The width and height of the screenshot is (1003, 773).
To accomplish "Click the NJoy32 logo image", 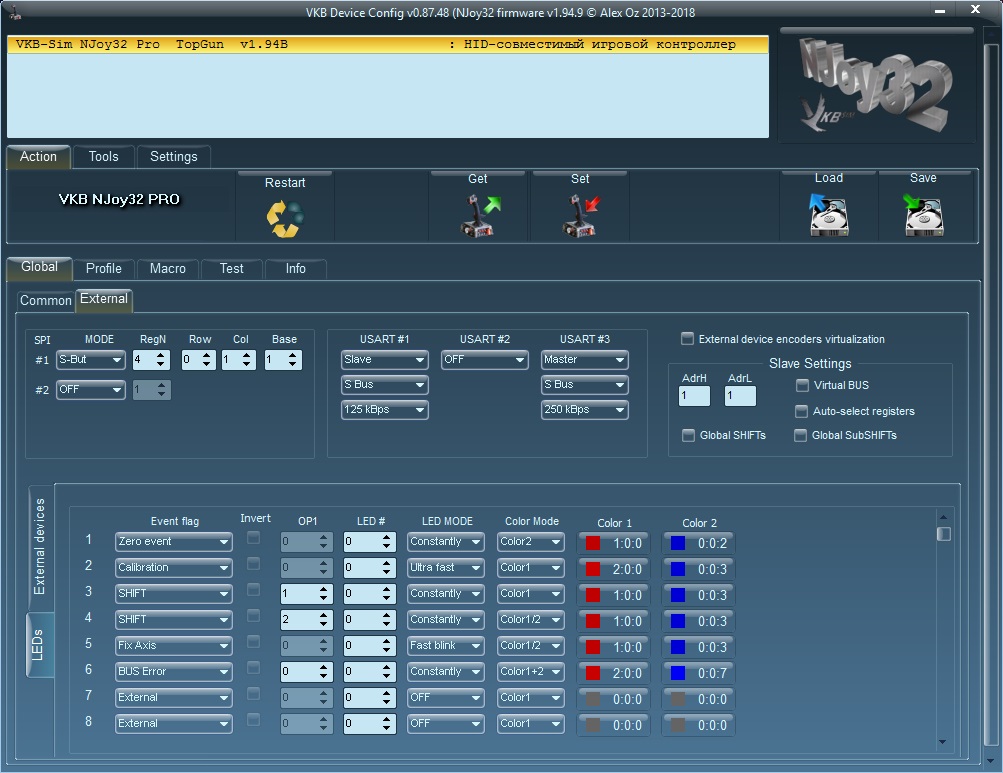I will [x=877, y=90].
